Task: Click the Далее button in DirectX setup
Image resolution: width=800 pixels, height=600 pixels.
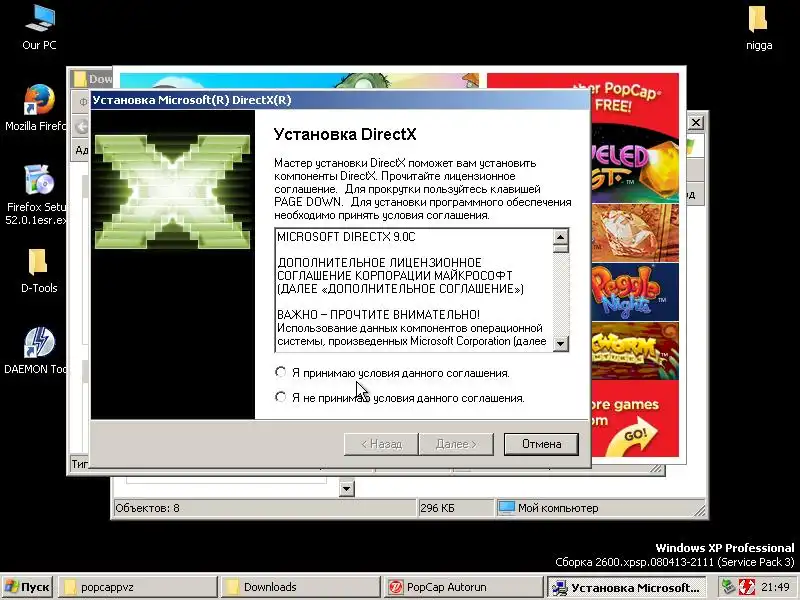Action: click(456, 444)
